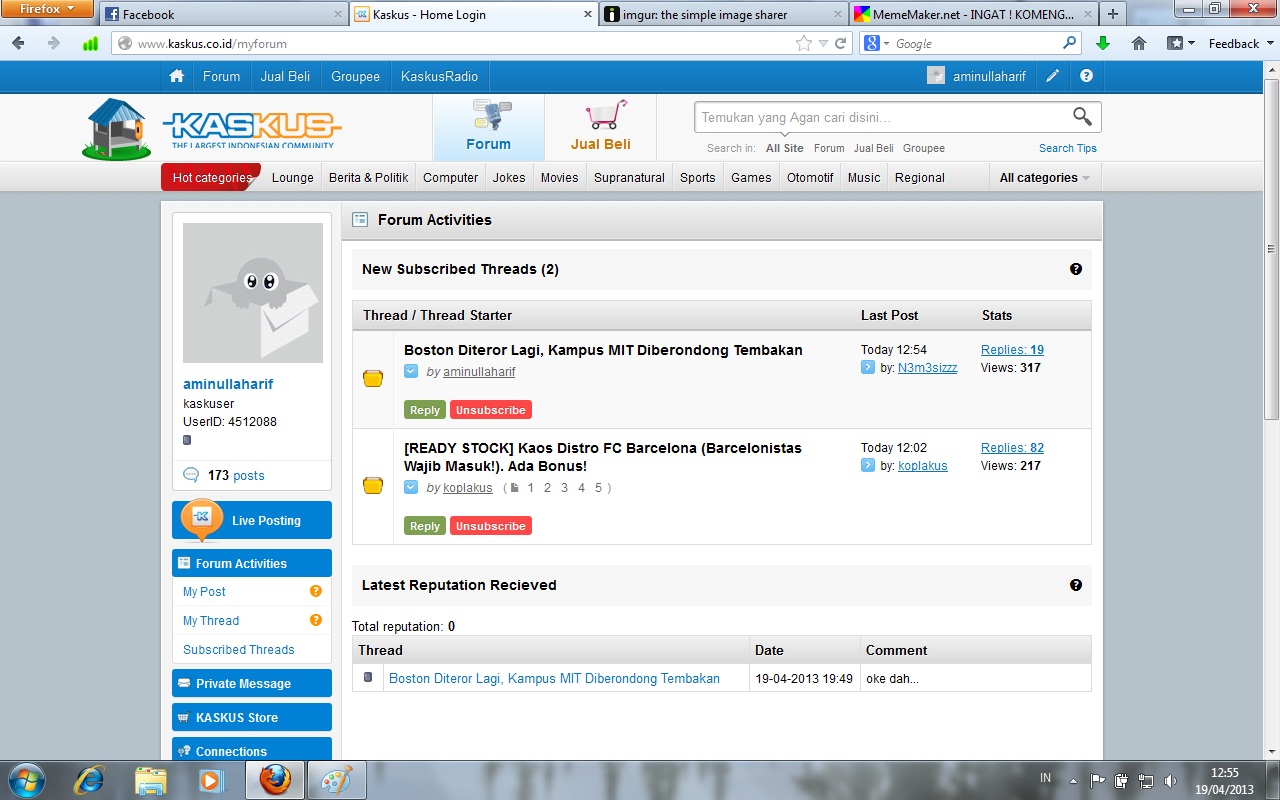The width and height of the screenshot is (1280, 800).
Task: Open Windows Explorer folder icon in taskbar
Action: (x=151, y=779)
